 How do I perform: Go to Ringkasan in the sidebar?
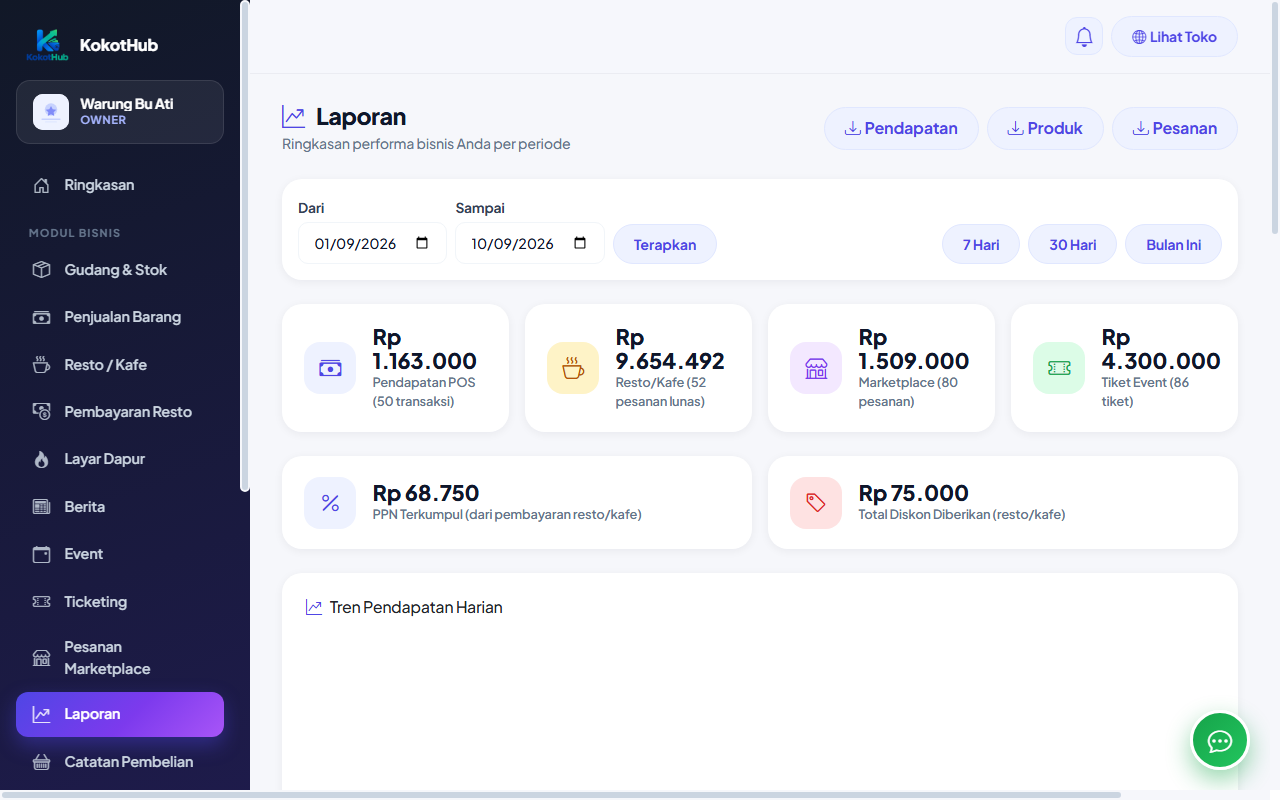click(120, 185)
